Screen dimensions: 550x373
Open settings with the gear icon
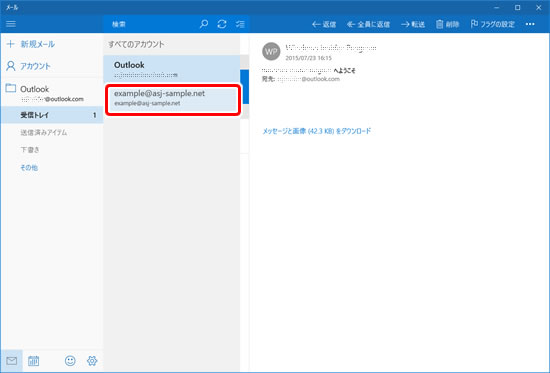pyautogui.click(x=92, y=361)
